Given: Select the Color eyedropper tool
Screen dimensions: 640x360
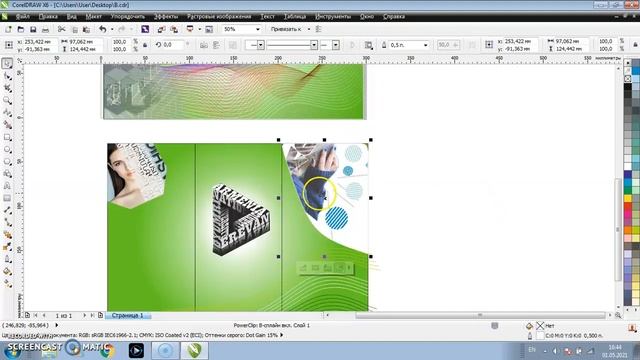Looking at the screenshot, I should (7, 247).
